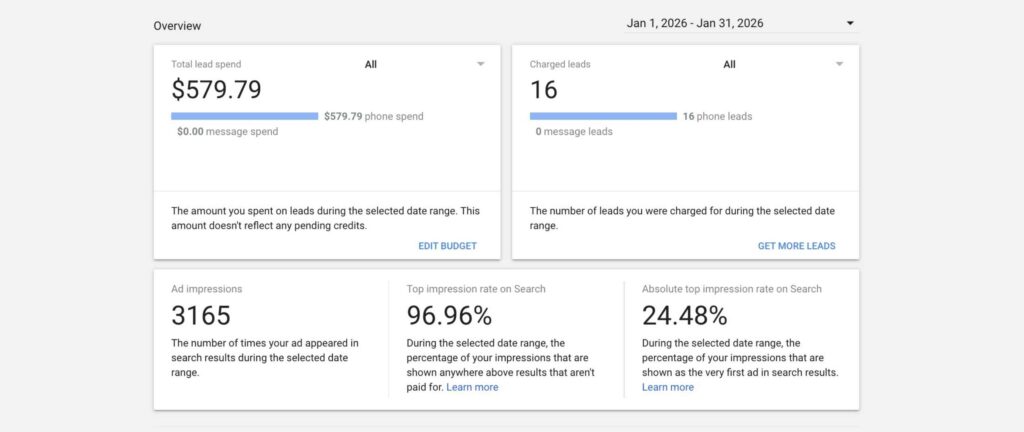
Task: Open the date range dropdown arrow
Action: click(850, 23)
